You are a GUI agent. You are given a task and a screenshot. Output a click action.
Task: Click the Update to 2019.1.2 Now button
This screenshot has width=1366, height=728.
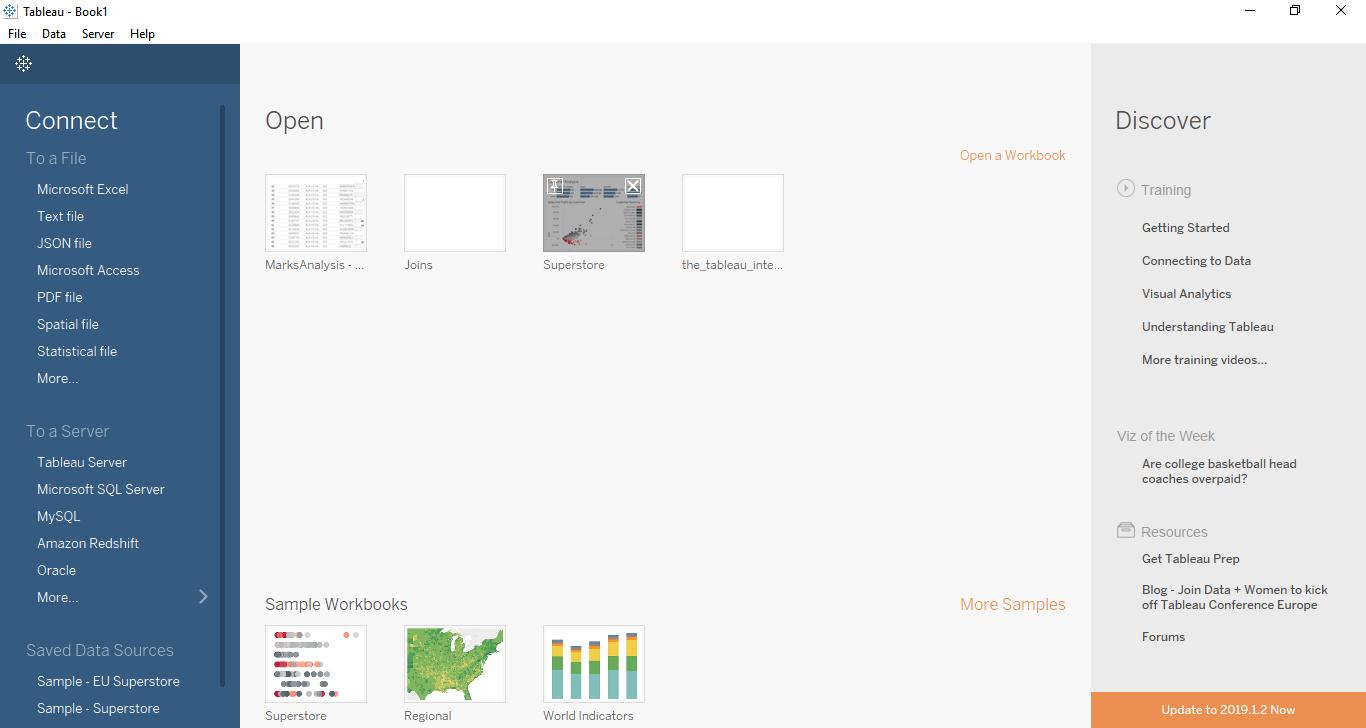pos(1227,710)
